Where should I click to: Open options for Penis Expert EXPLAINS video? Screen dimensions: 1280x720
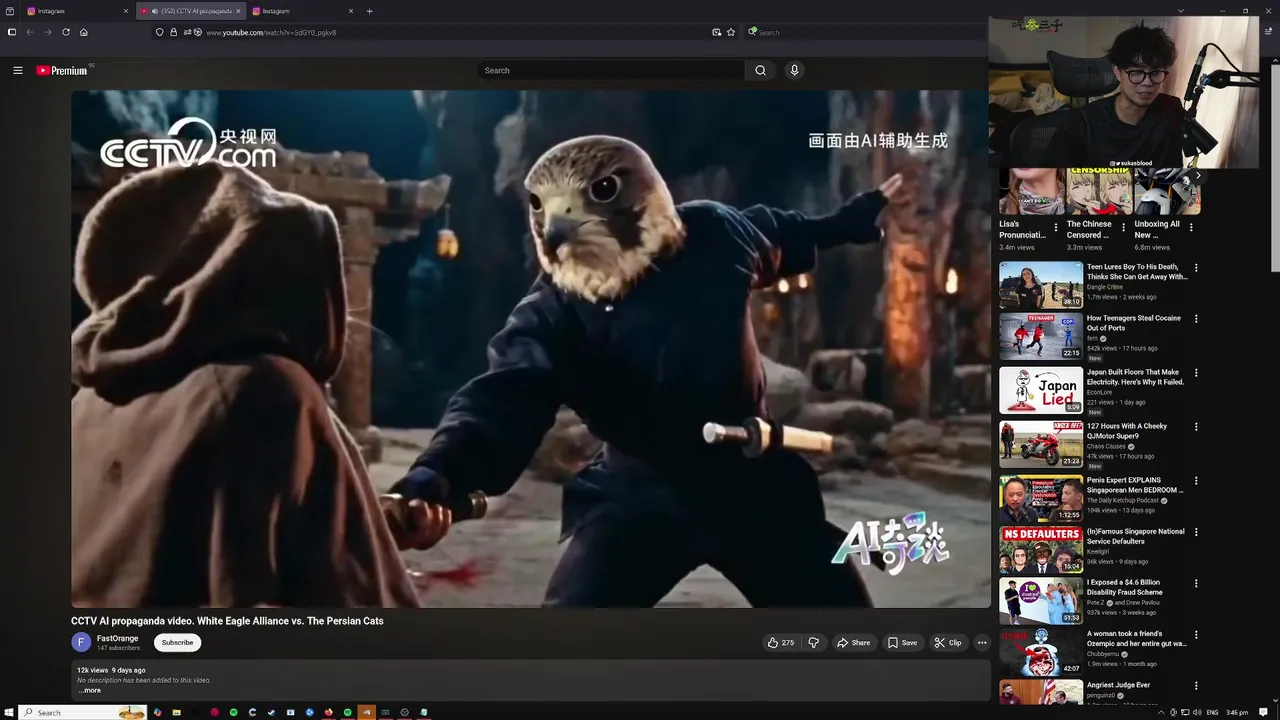[1195, 481]
